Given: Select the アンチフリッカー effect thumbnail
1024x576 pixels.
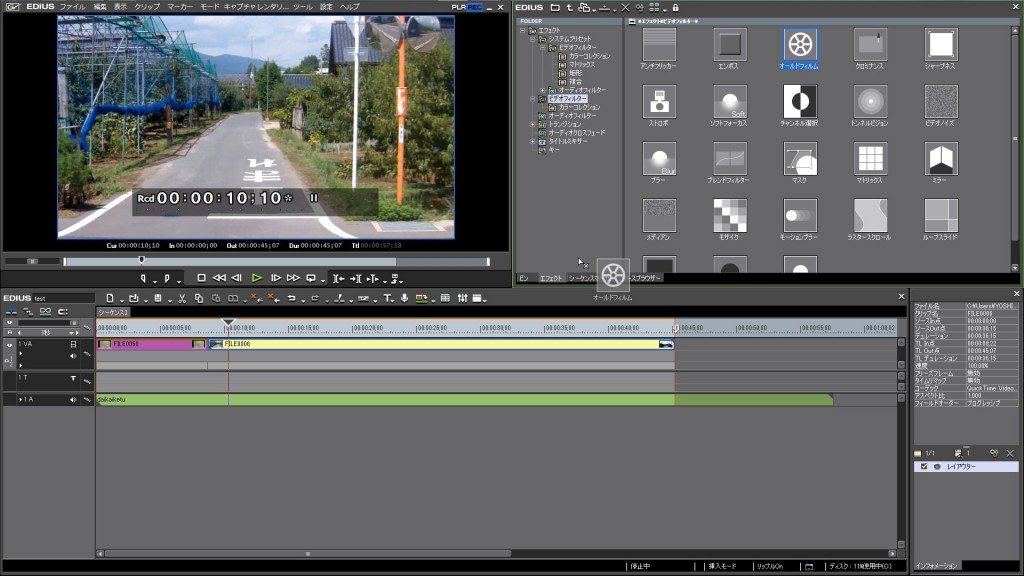Looking at the screenshot, I should [x=659, y=45].
